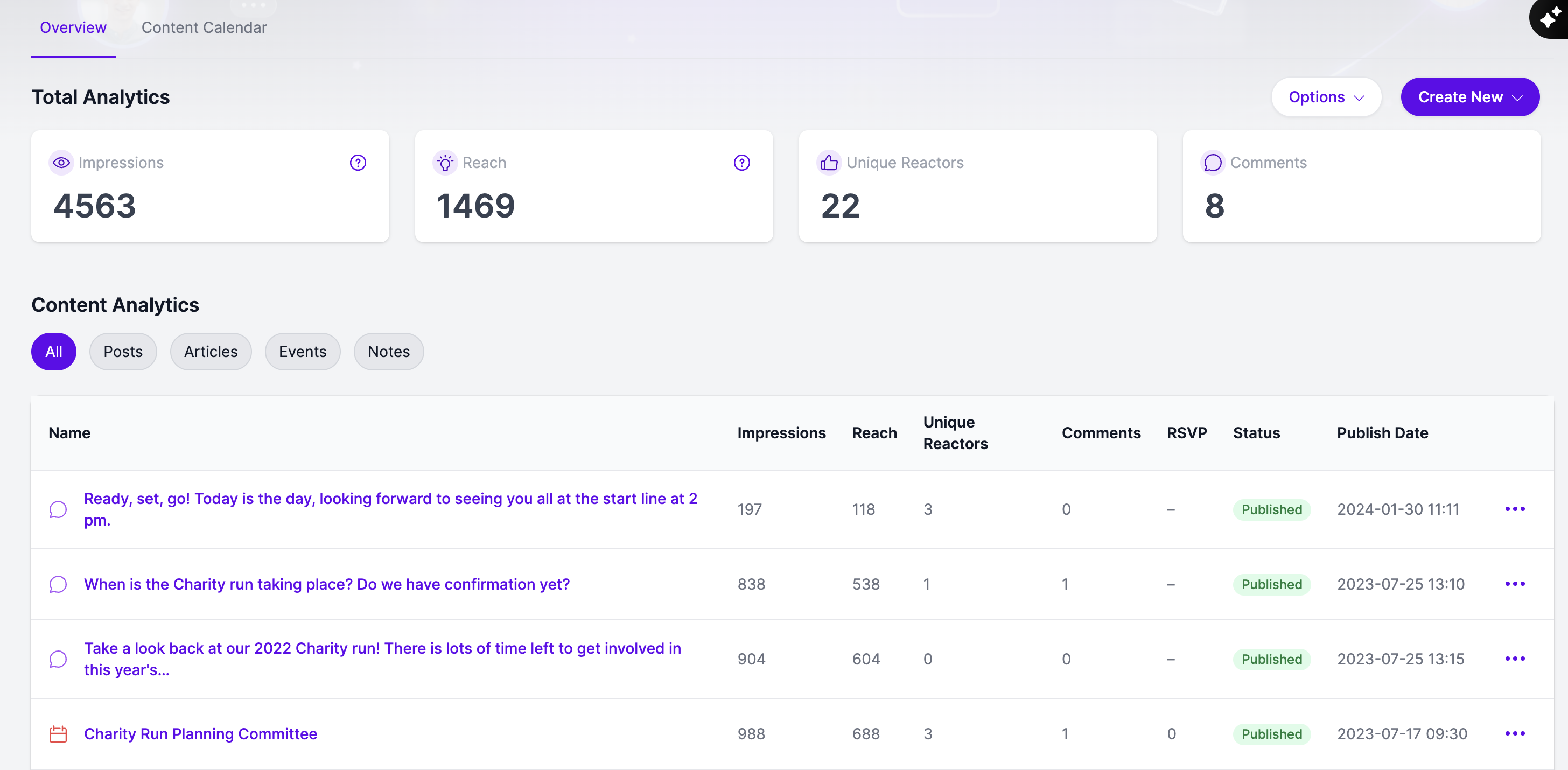Screen dimensions: 1568x770
Task: Open Reach help question-mark icon
Action: [x=741, y=163]
